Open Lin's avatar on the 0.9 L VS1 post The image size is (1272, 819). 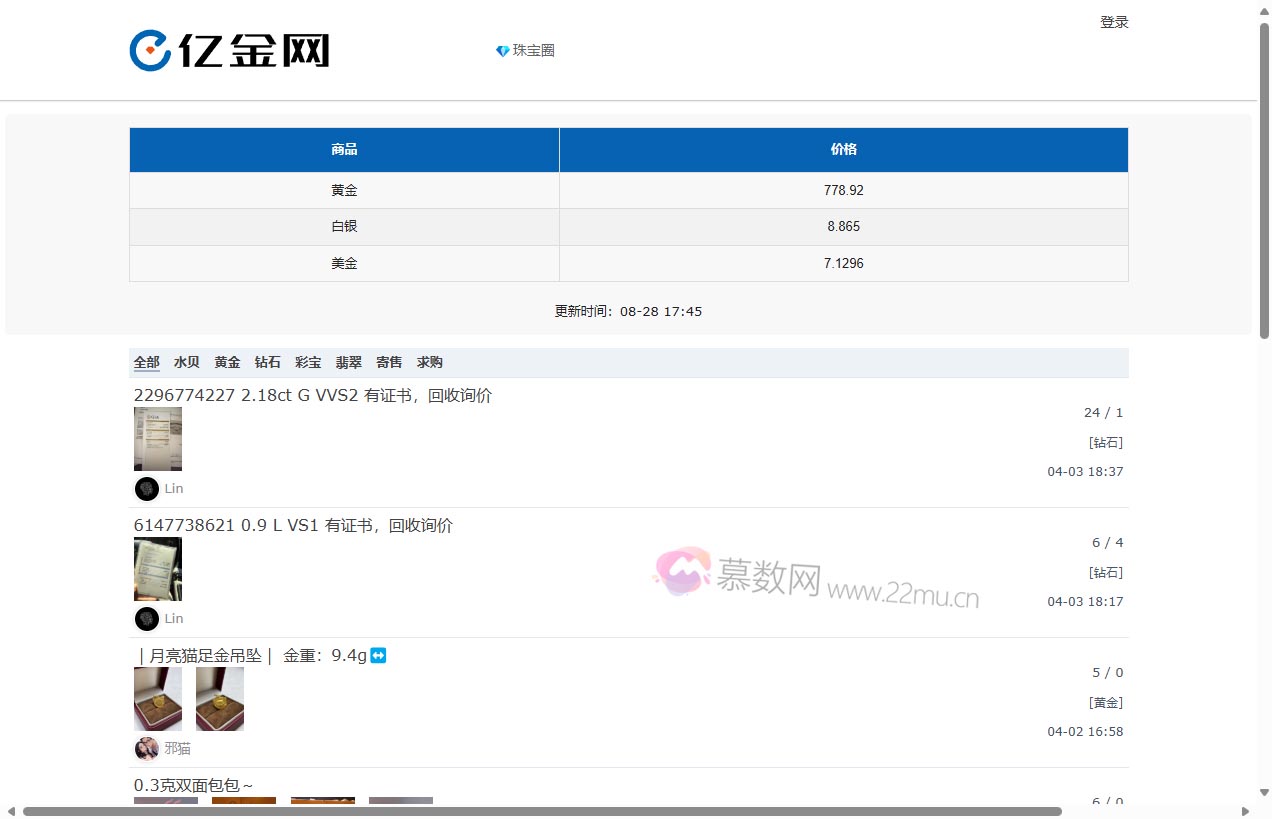[x=147, y=619]
